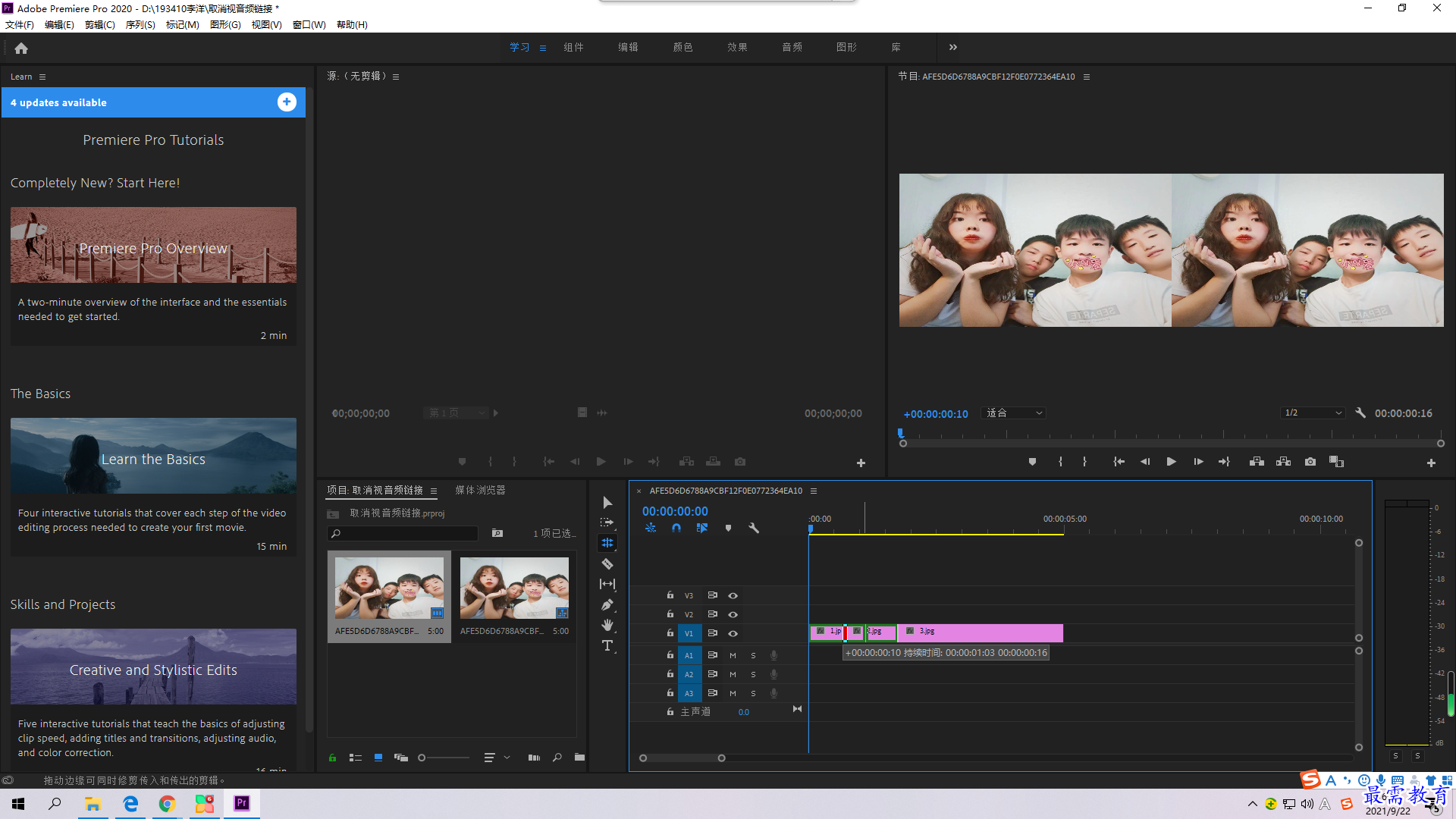
Task: Open timeline sequence panel menu
Action: coord(814,491)
